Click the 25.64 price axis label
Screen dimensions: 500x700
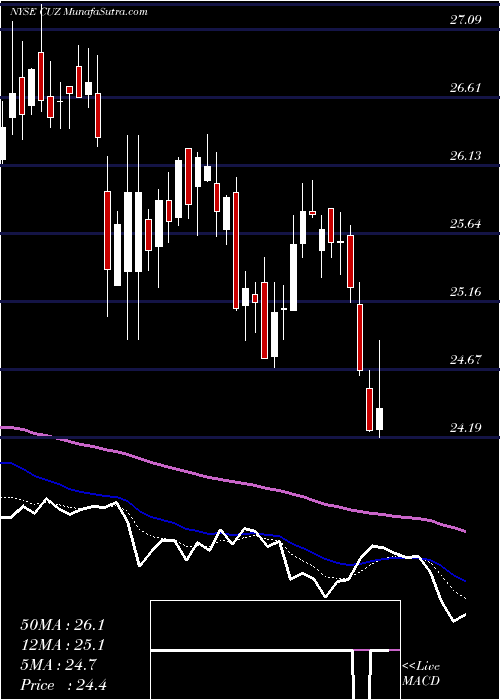pos(465,224)
